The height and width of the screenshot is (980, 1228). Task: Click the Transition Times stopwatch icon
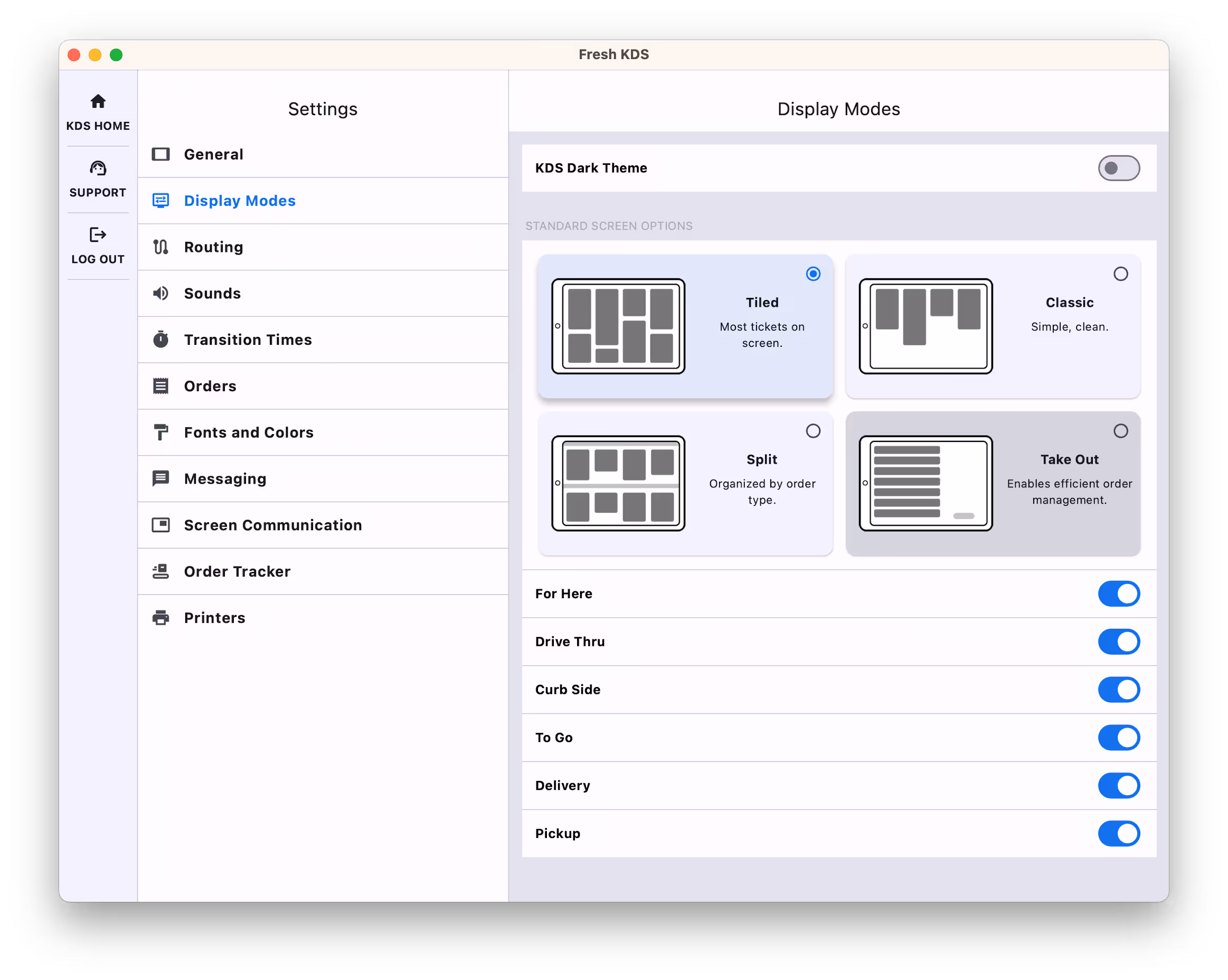coord(160,340)
